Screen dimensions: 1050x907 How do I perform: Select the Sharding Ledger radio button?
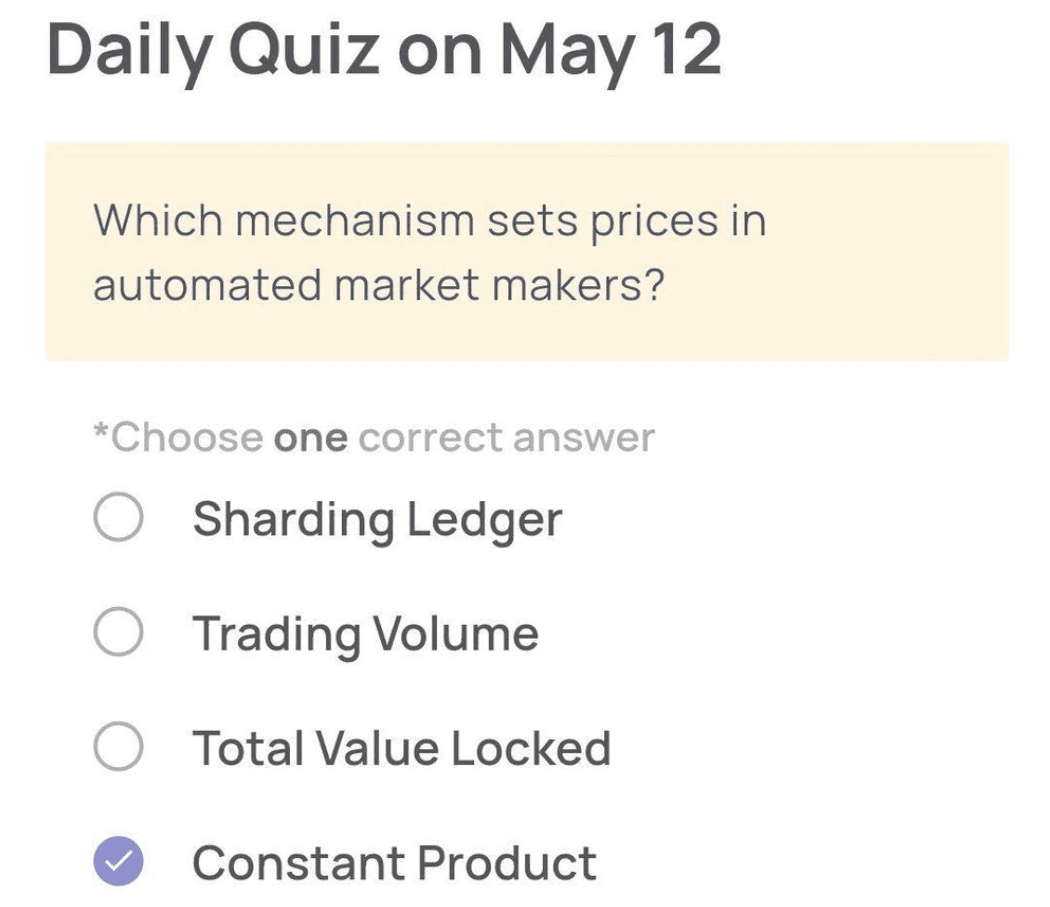119,519
